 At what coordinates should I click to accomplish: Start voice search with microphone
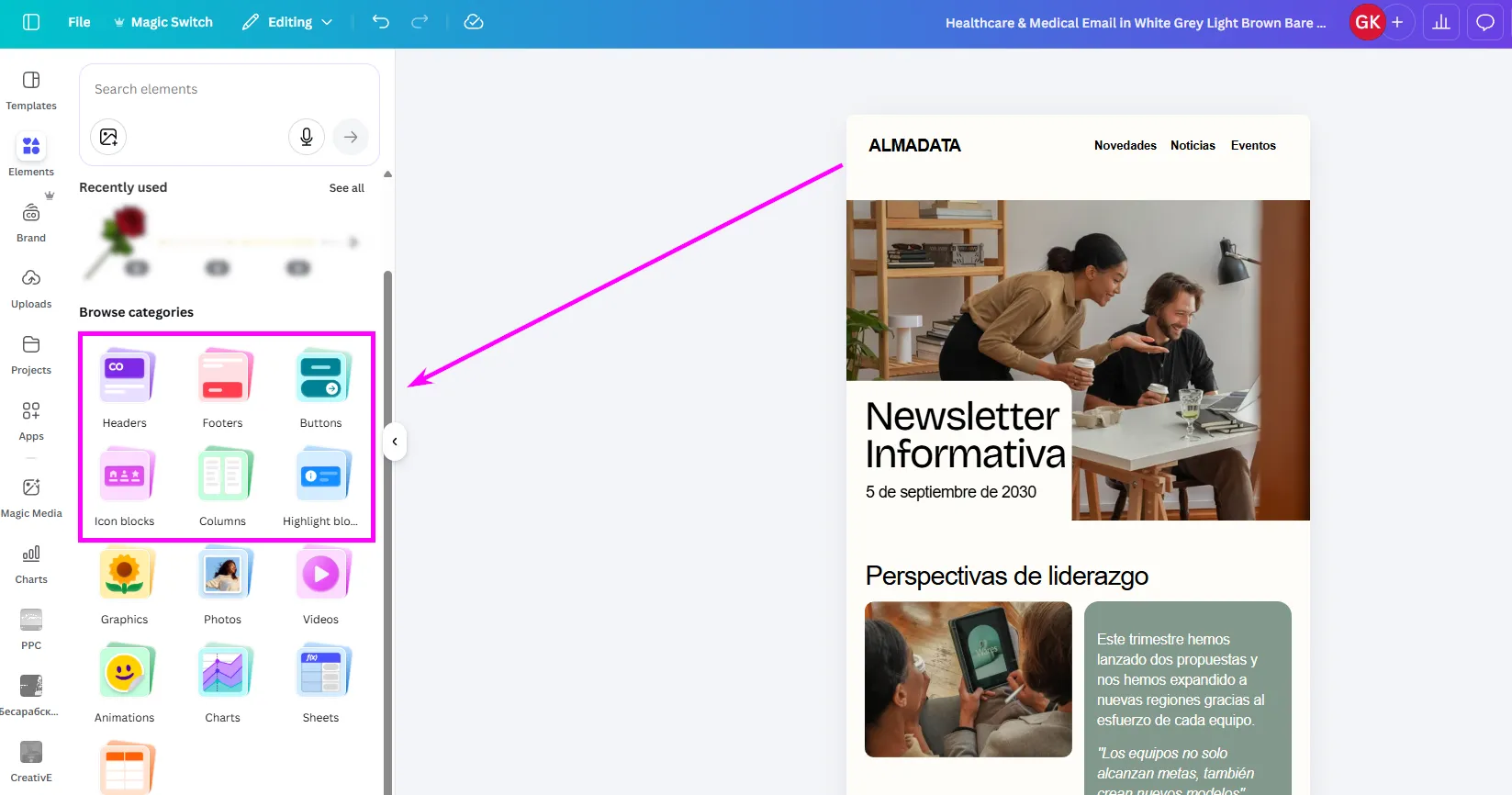307,137
